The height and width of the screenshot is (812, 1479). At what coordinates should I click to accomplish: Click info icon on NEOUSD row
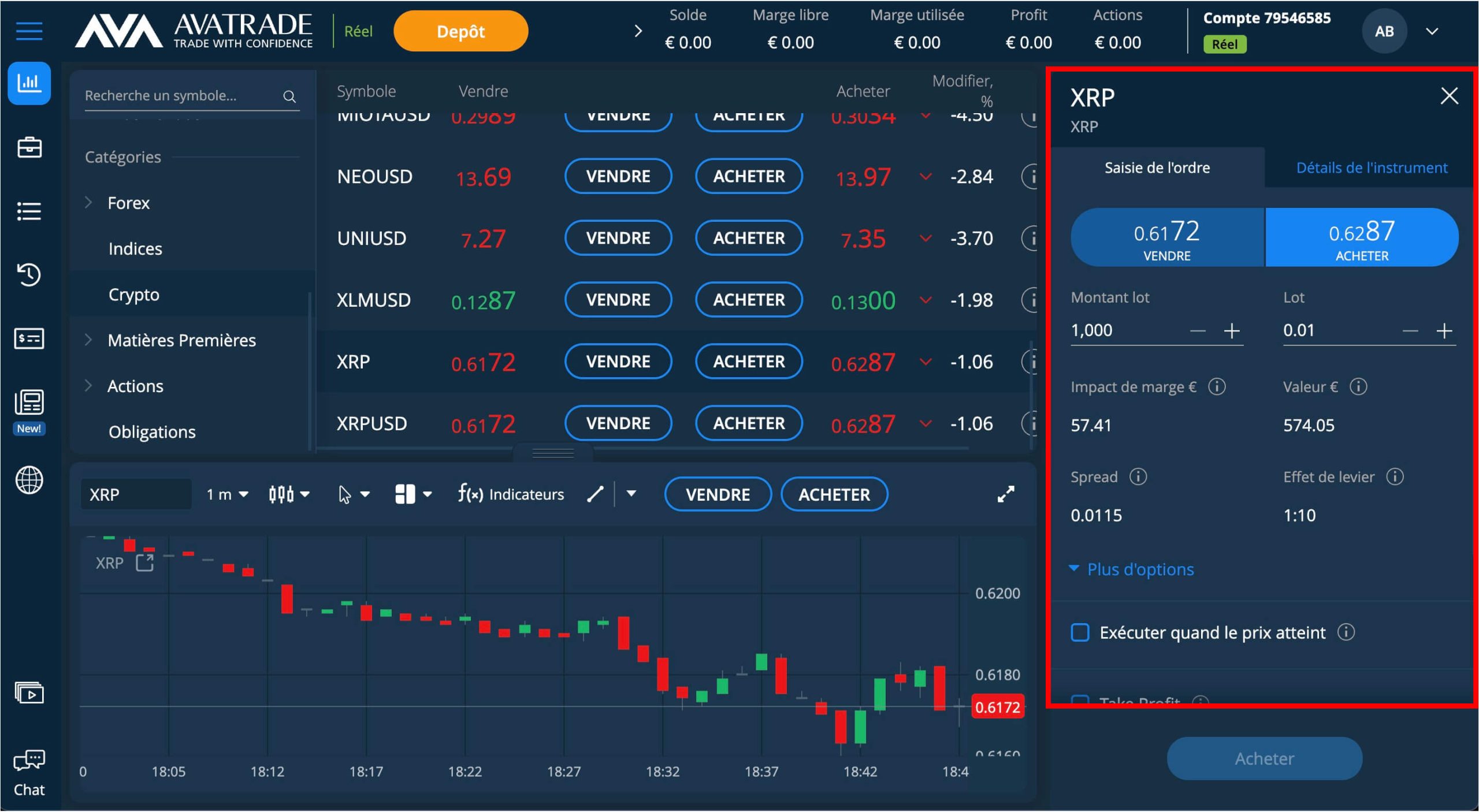pyautogui.click(x=1029, y=176)
